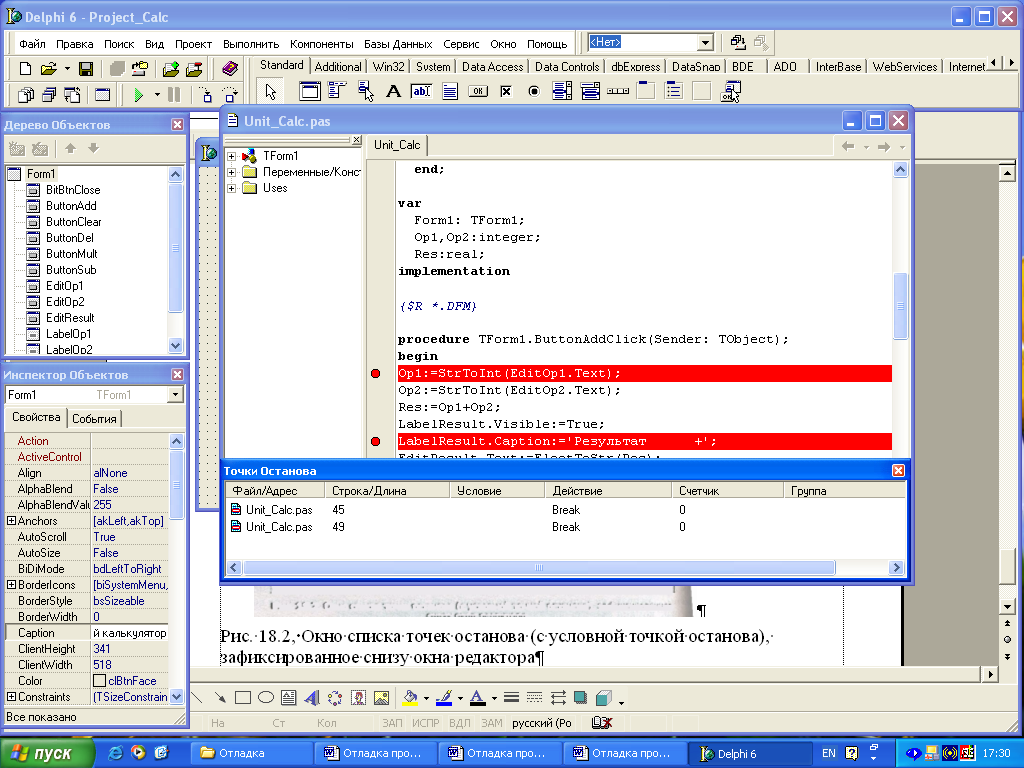The width and height of the screenshot is (1024, 768).
Task: Open the Form1 object selector dropdown
Action: pos(175,395)
